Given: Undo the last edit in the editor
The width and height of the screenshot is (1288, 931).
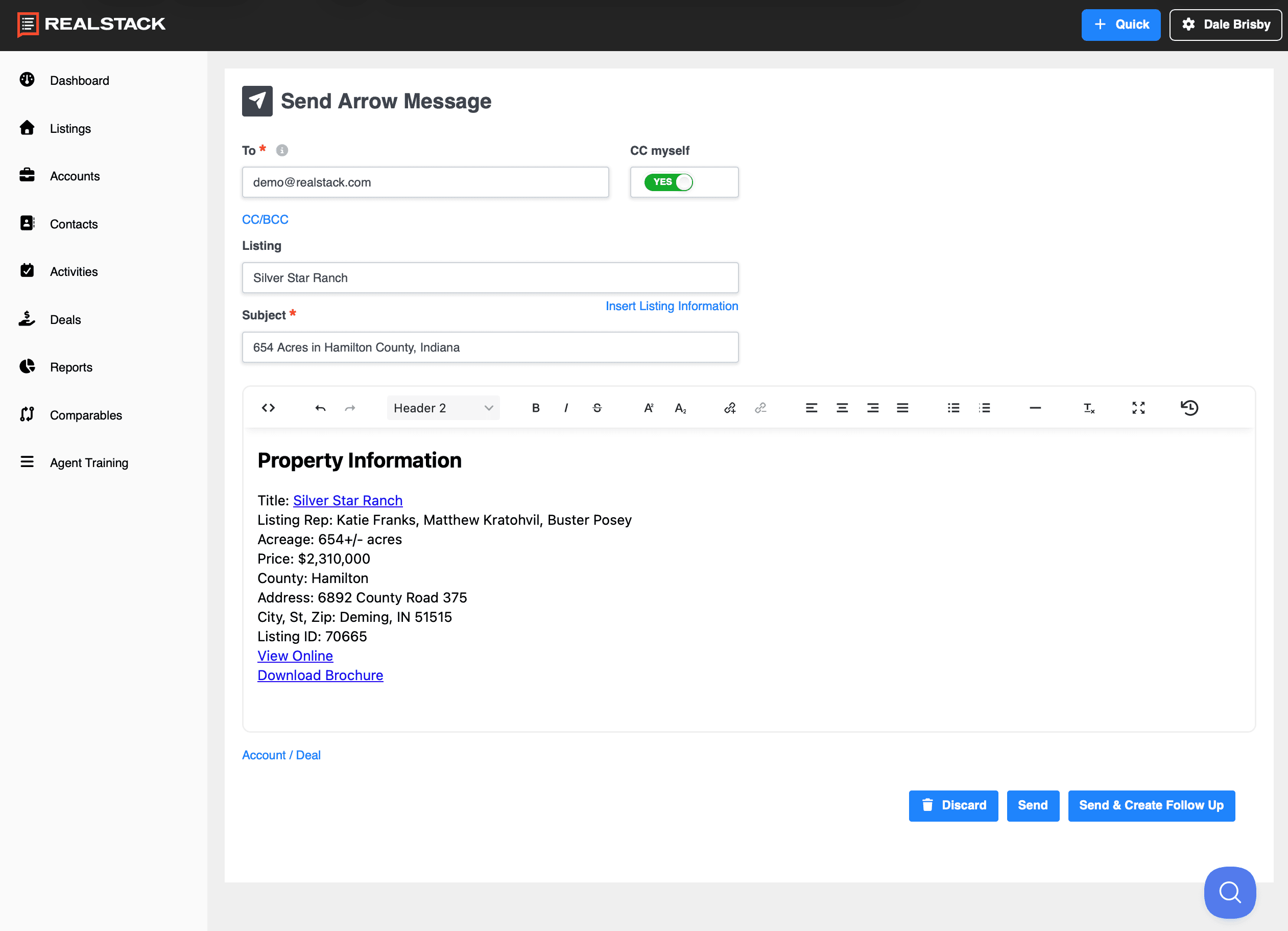Looking at the screenshot, I should click(320, 408).
